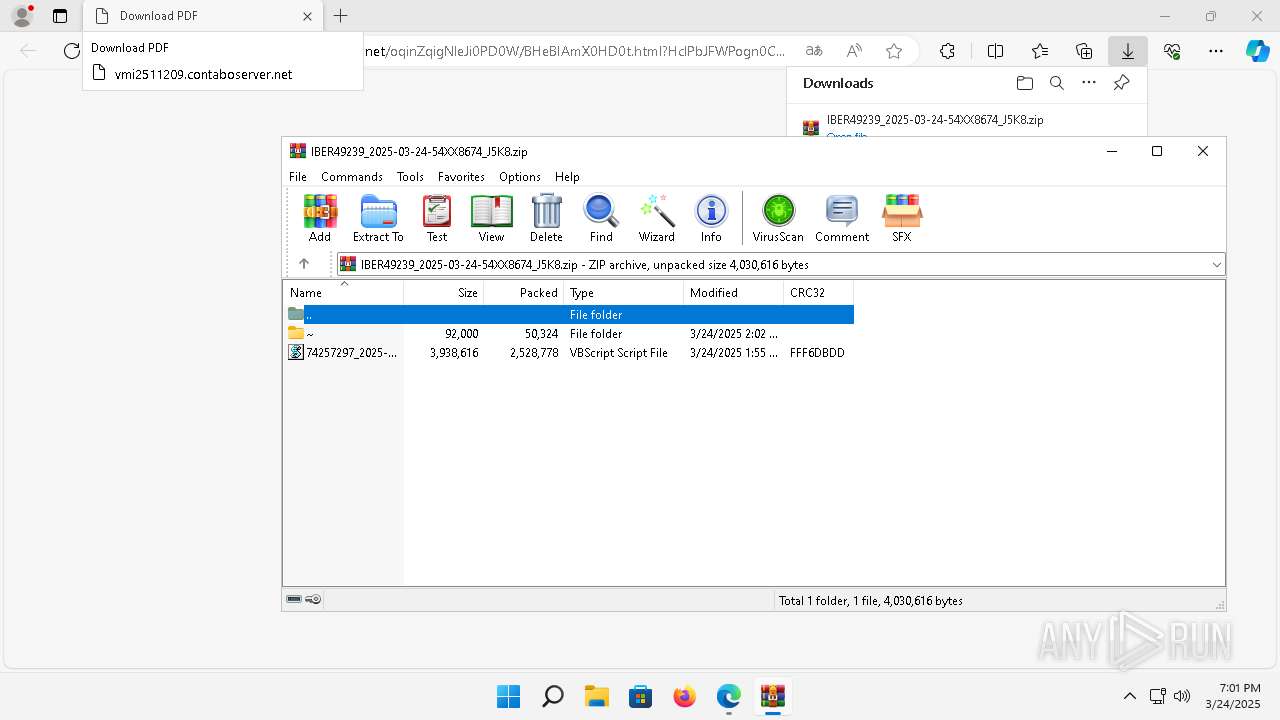Open the Comment tool

pos(842,218)
